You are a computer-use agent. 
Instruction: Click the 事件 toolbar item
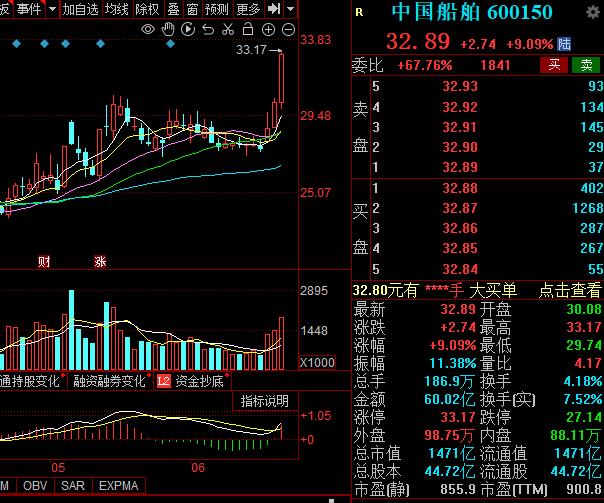point(29,8)
